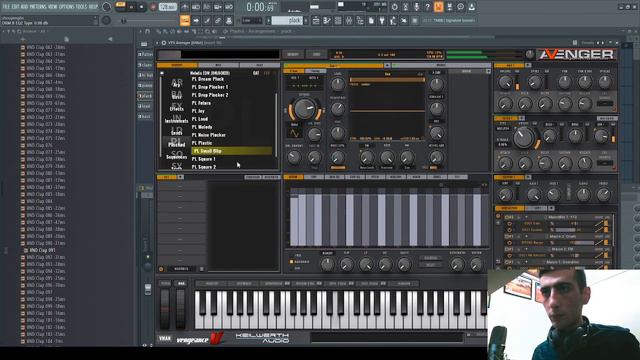
Task: Select the Bass preset category
Action: 176,95
